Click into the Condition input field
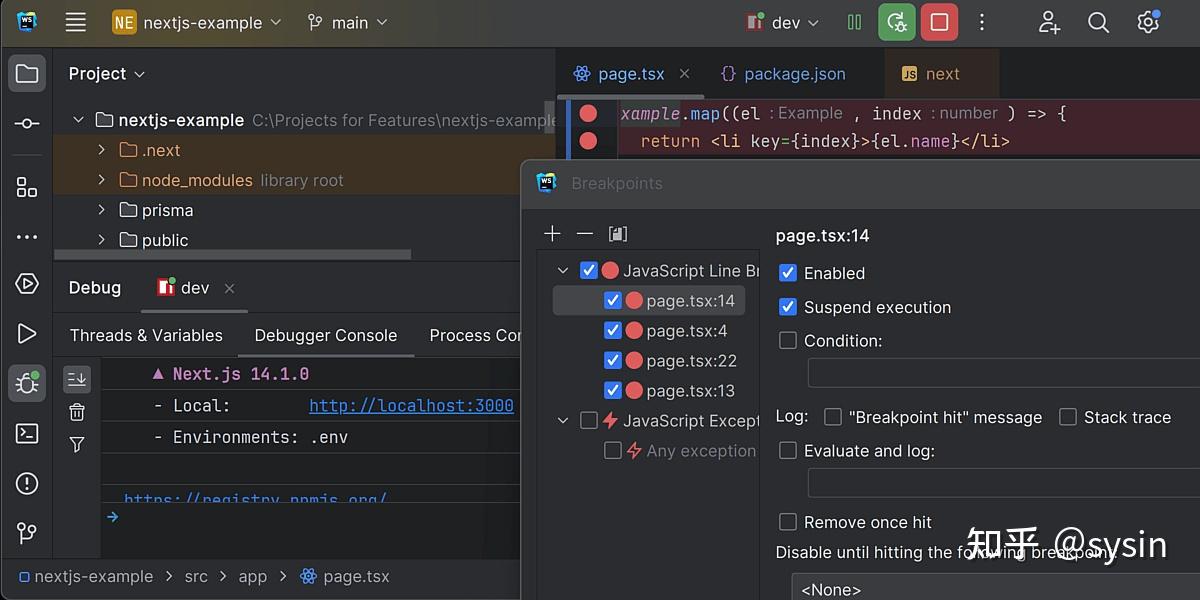1200x600 pixels. tap(1004, 374)
